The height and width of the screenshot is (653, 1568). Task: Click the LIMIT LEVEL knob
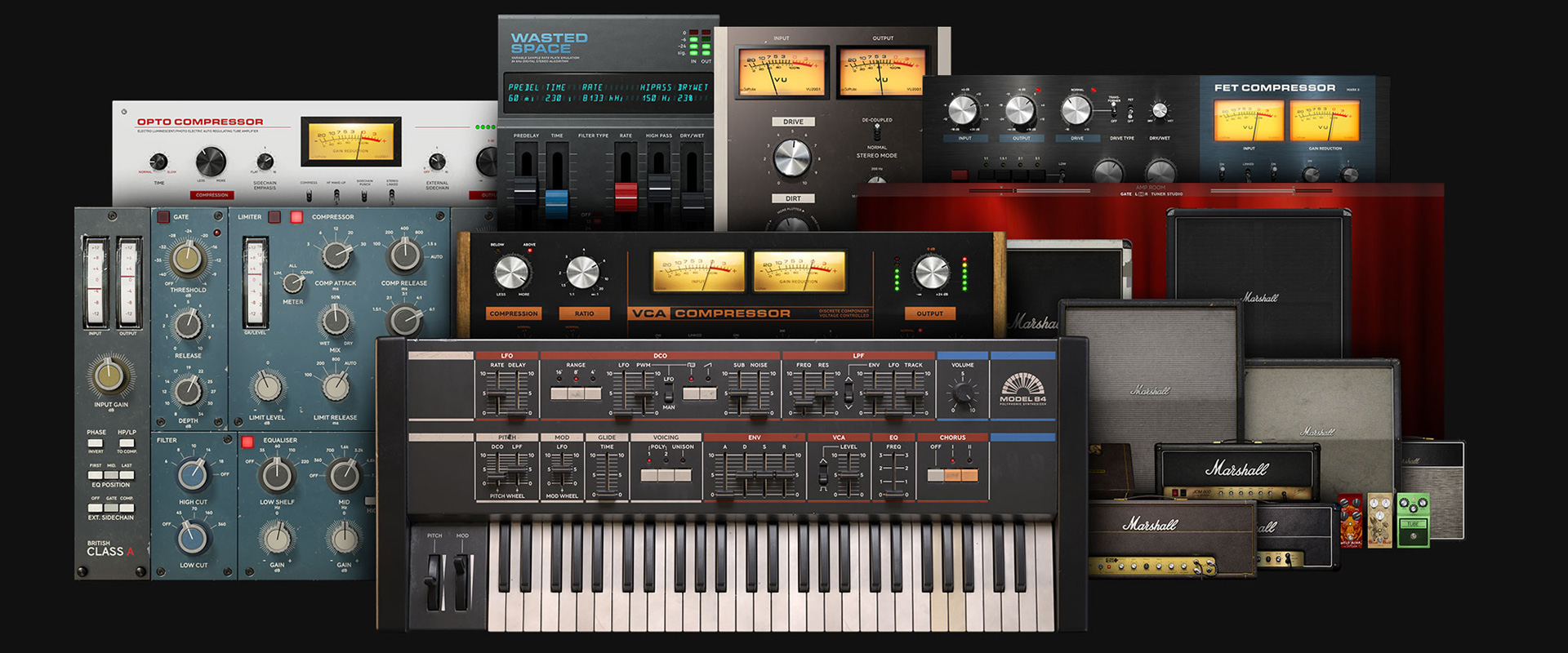pos(267,386)
